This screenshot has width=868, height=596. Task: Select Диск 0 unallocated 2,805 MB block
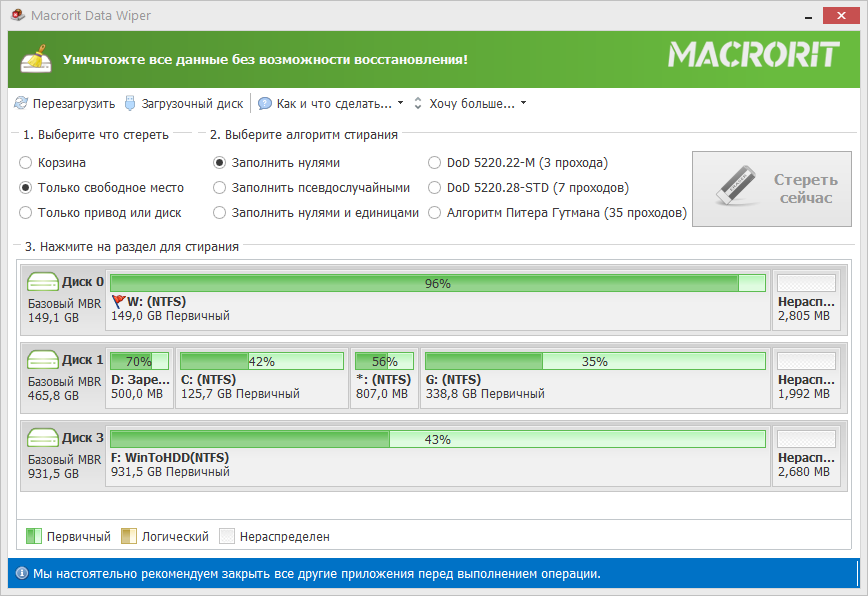point(806,300)
